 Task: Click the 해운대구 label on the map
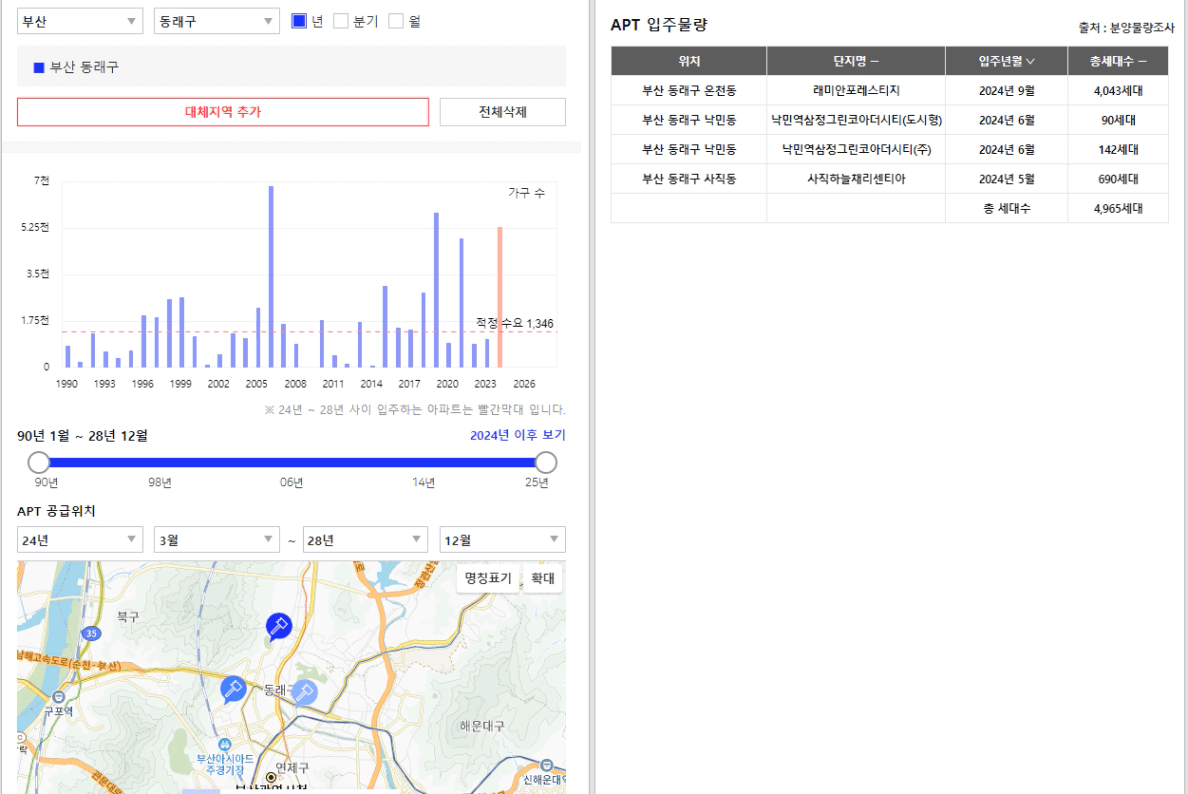pos(482,726)
